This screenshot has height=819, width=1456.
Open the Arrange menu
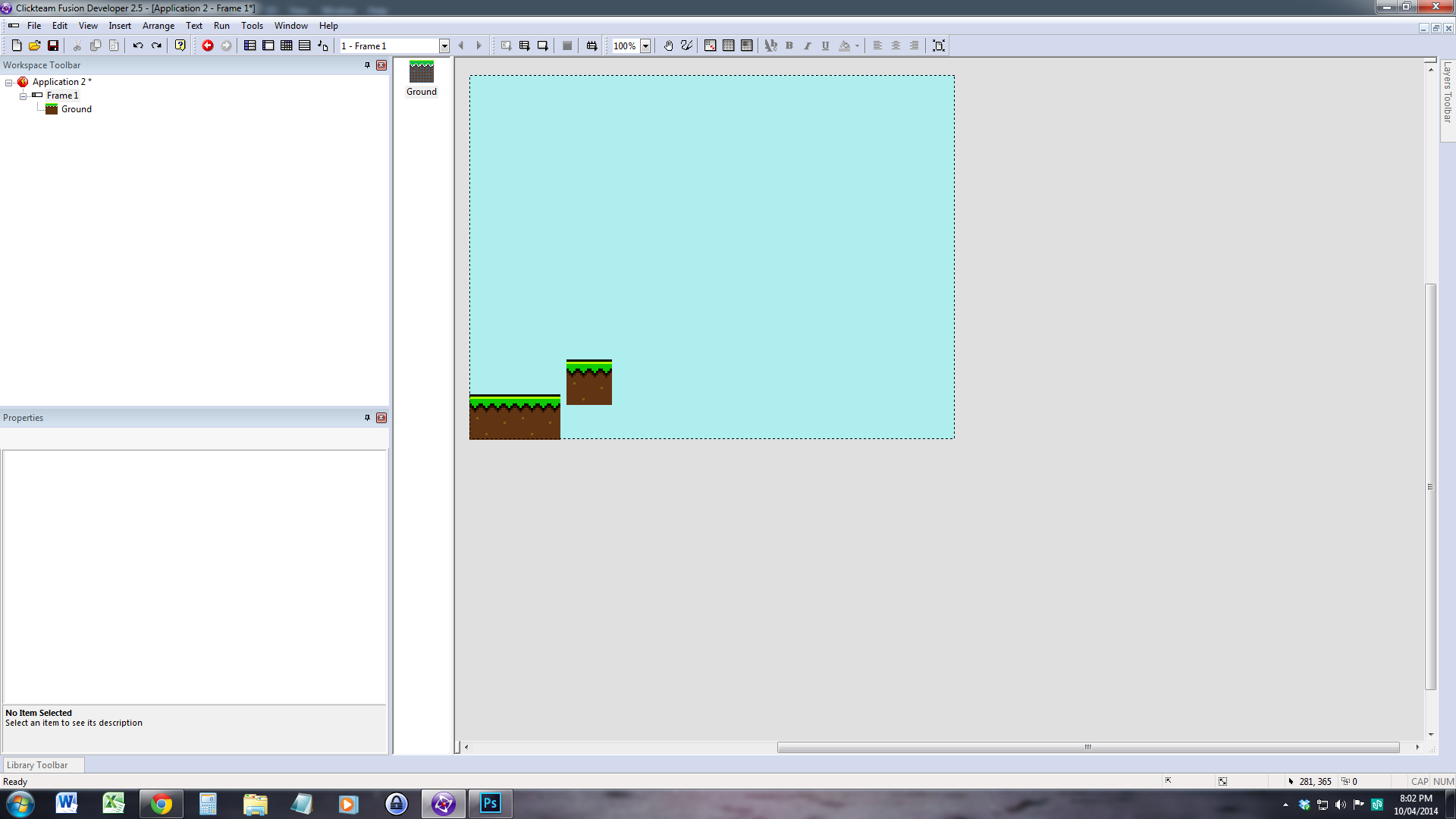pyautogui.click(x=158, y=25)
